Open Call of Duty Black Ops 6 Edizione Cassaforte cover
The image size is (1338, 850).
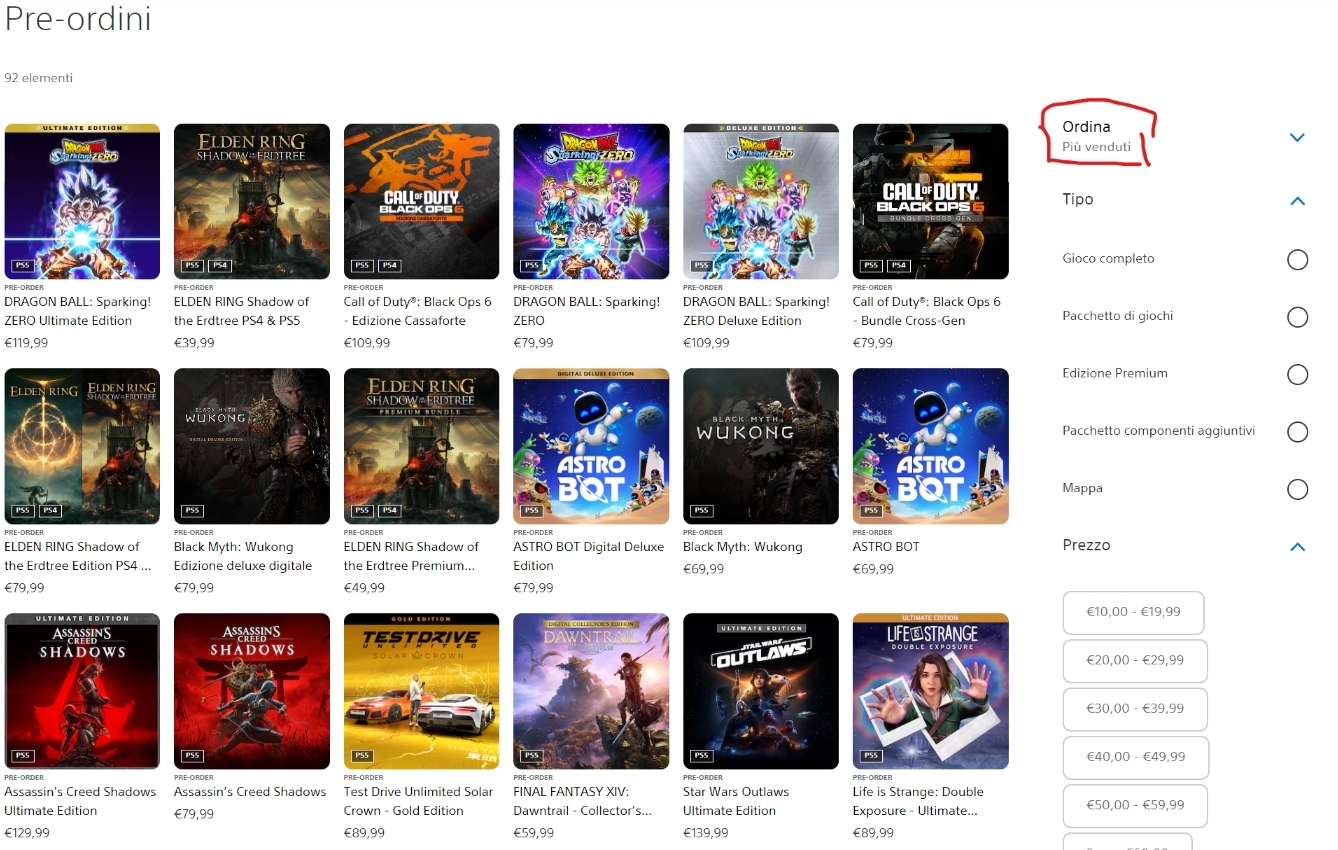[421, 201]
